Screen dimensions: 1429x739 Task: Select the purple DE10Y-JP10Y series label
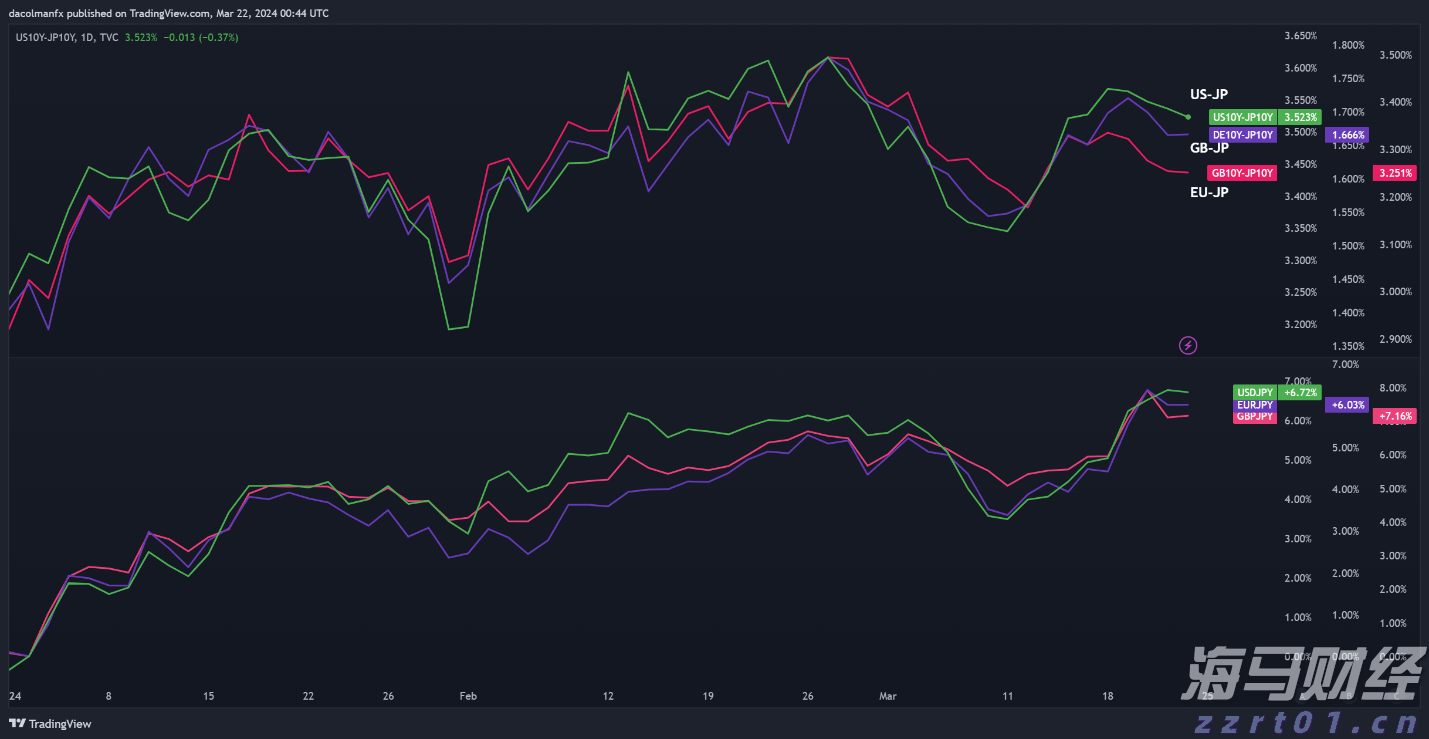[x=1243, y=134]
